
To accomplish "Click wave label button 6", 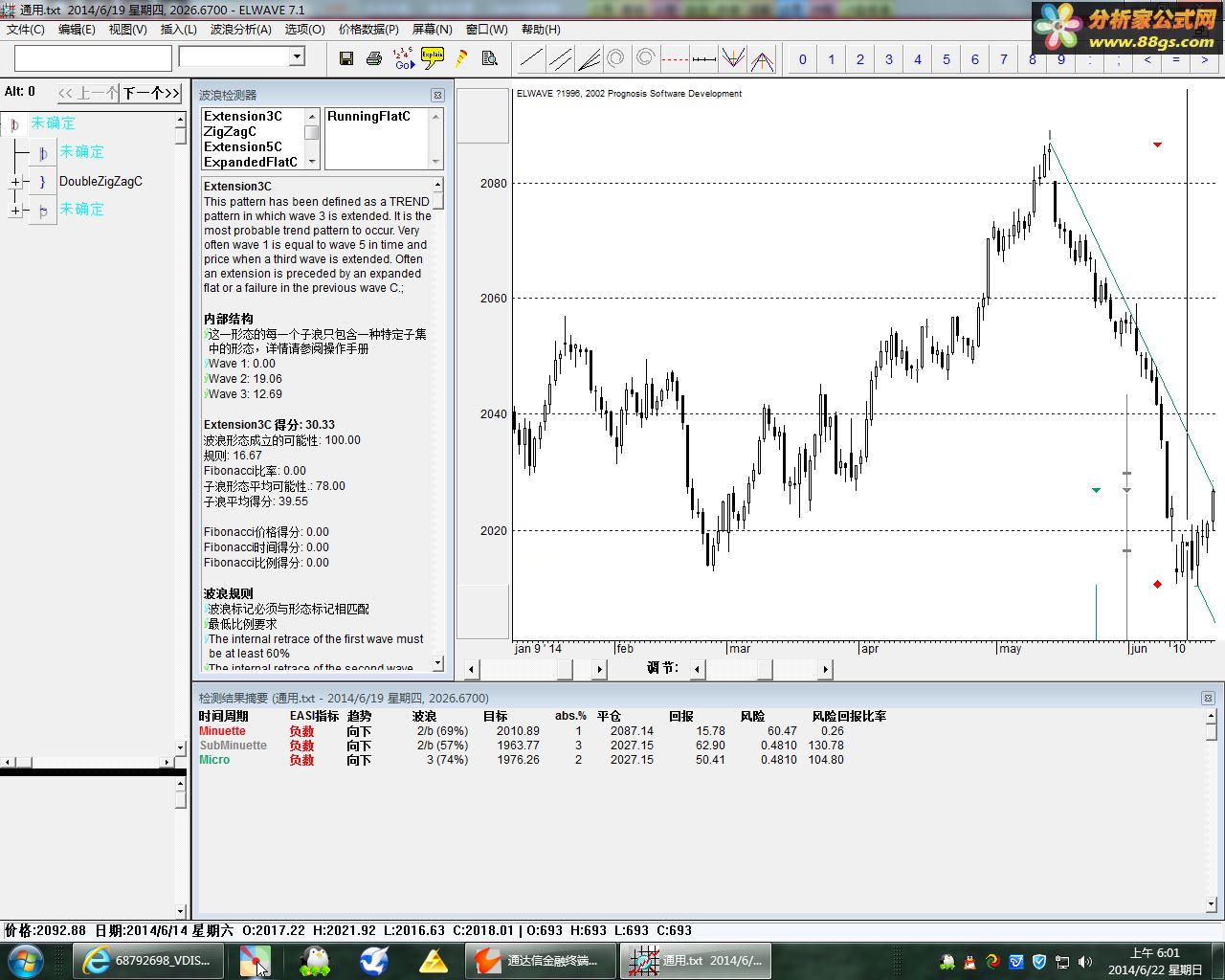I will click(975, 59).
